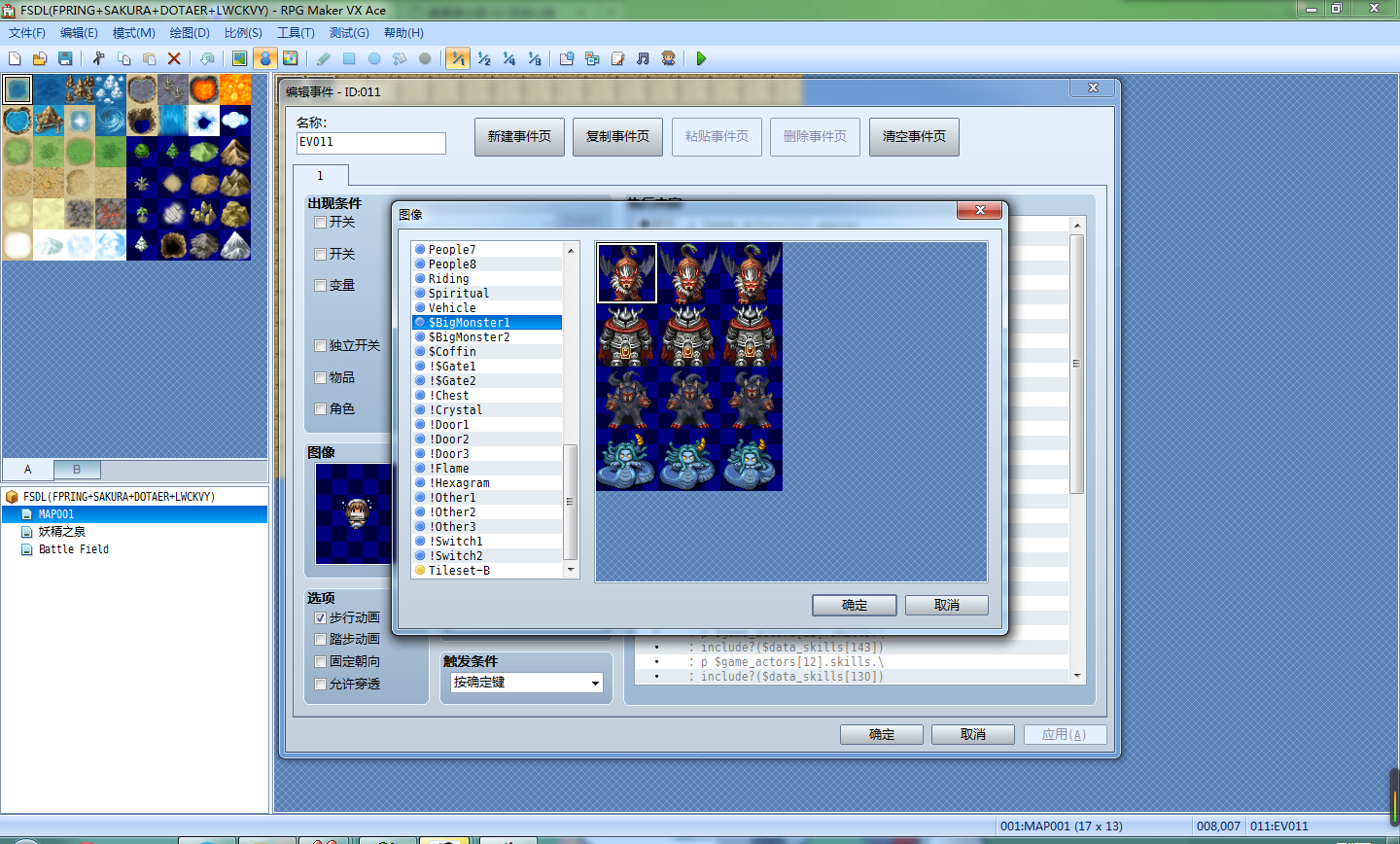Switch to Map editing mode icon
This screenshot has height=844, width=1400.
tap(239, 58)
